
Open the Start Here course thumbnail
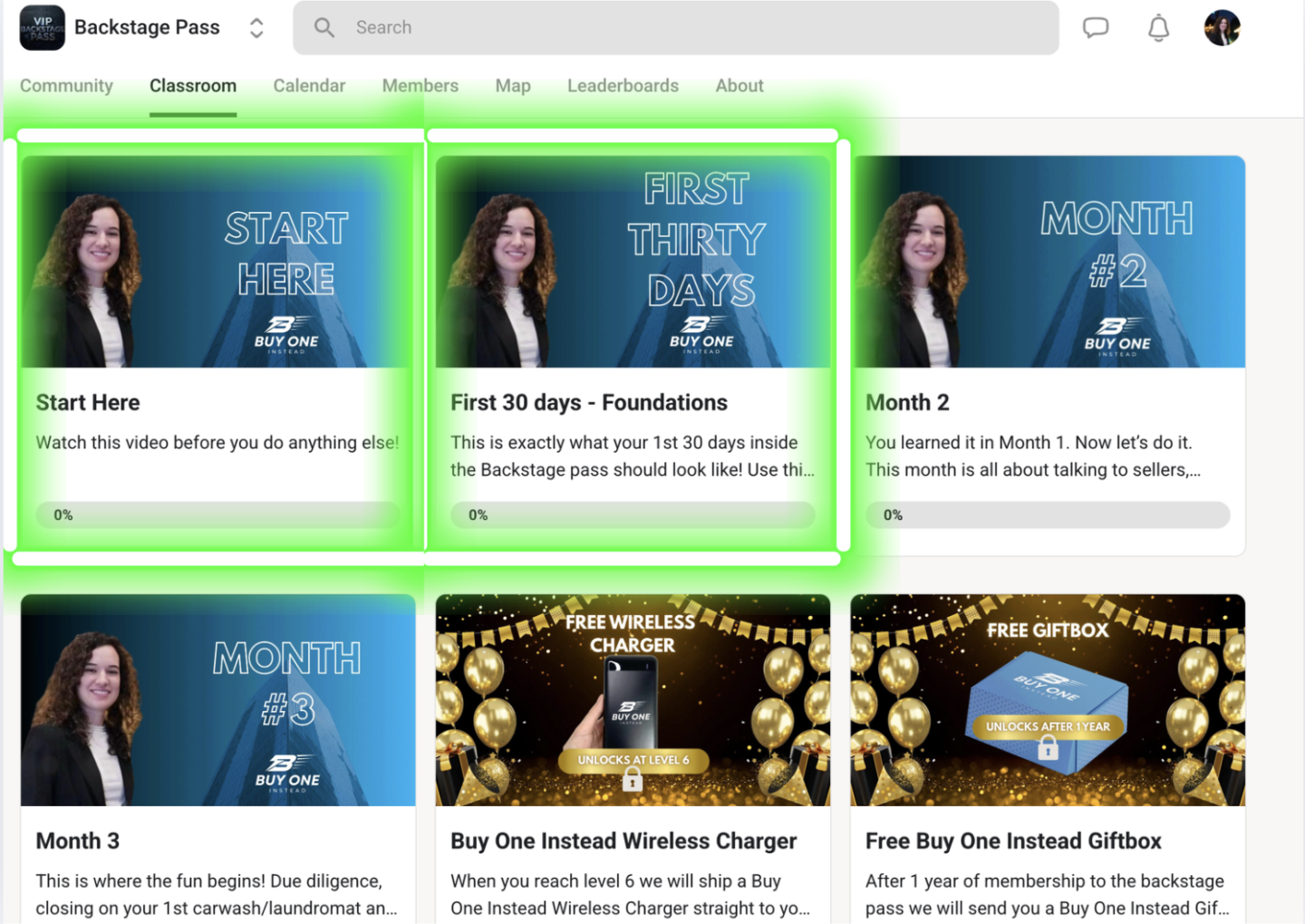[x=218, y=262]
